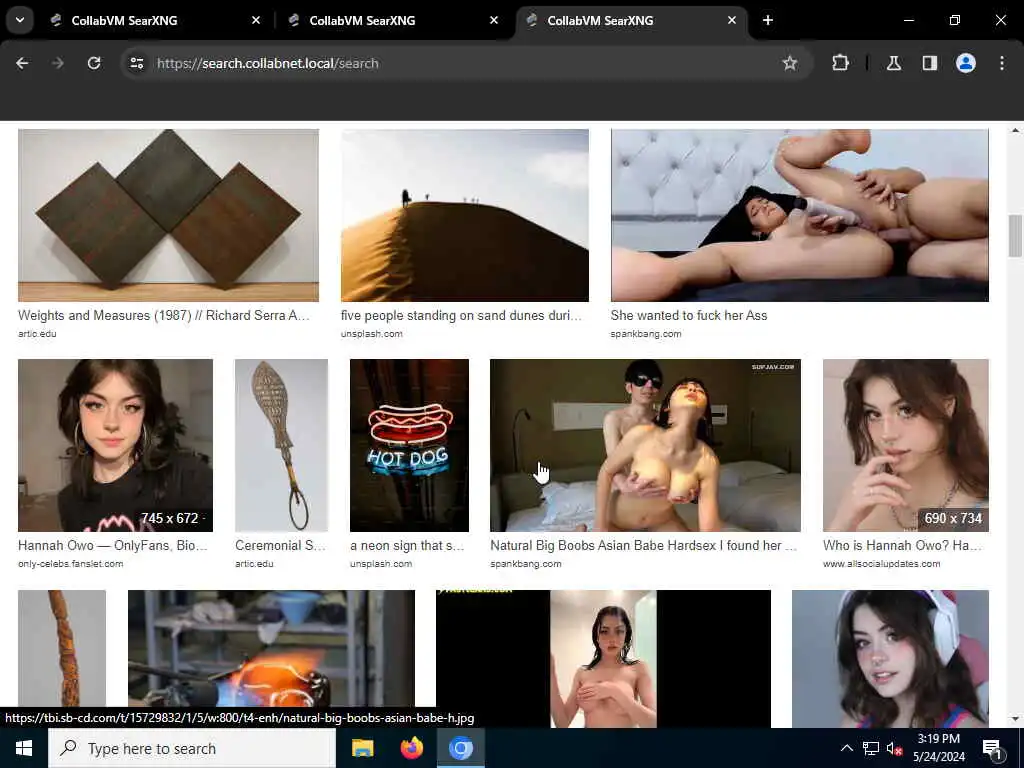This screenshot has width=1024, height=768.
Task: Open the thumbnail of girl wearing white headphones
Action: point(890,658)
